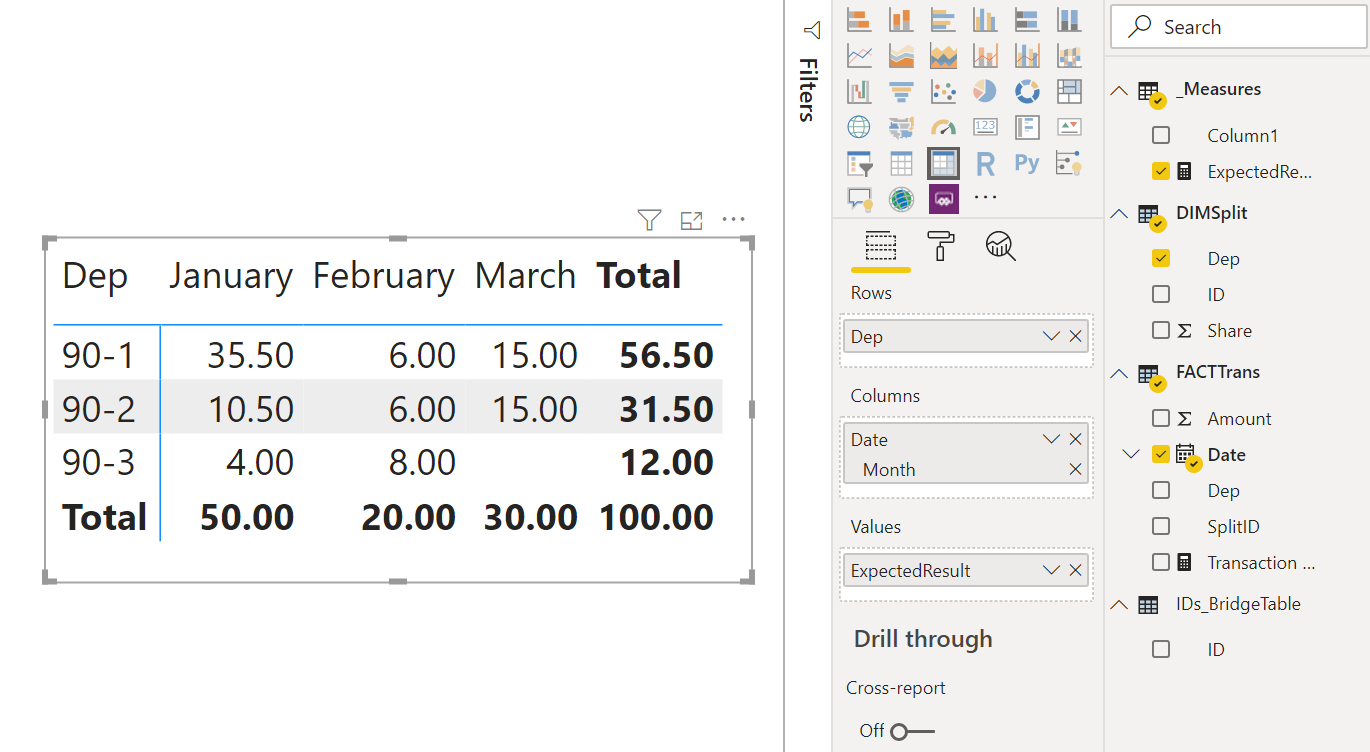This screenshot has height=752, width=1370.
Task: Select the Pie chart visualization
Action: point(985,91)
